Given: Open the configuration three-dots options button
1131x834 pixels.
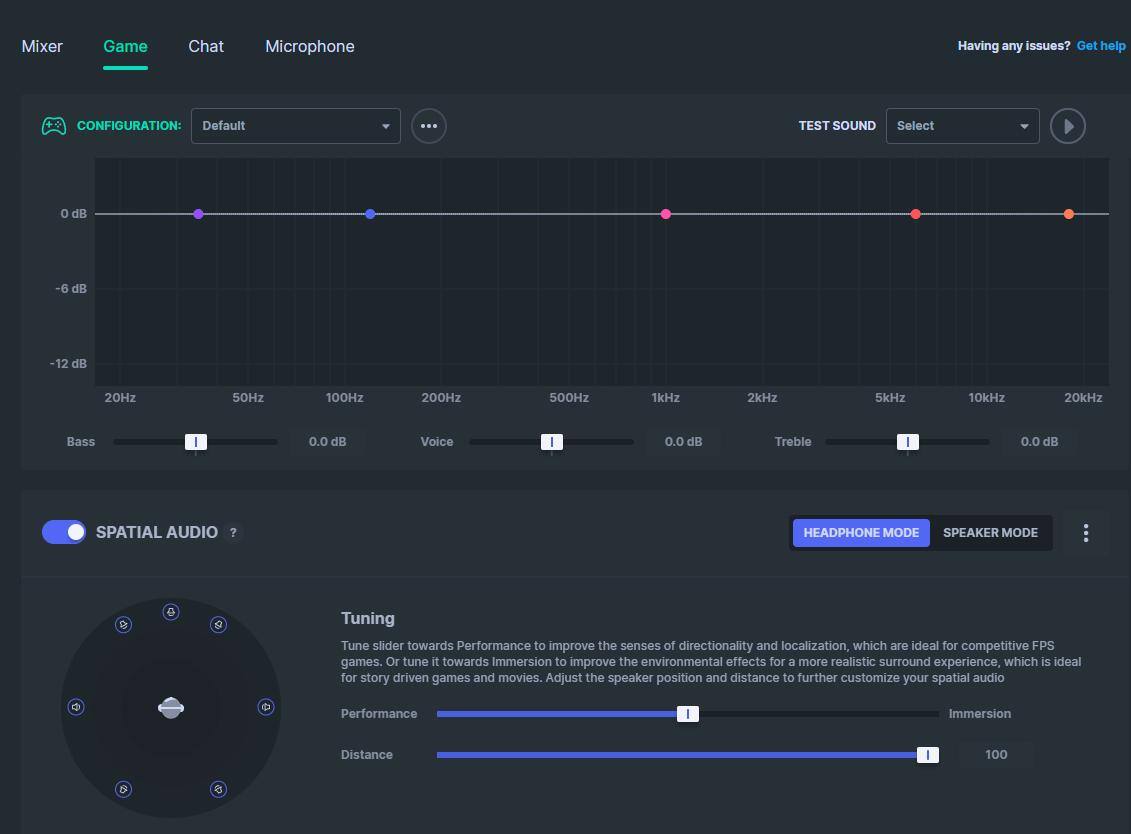Looking at the screenshot, I should 429,126.
